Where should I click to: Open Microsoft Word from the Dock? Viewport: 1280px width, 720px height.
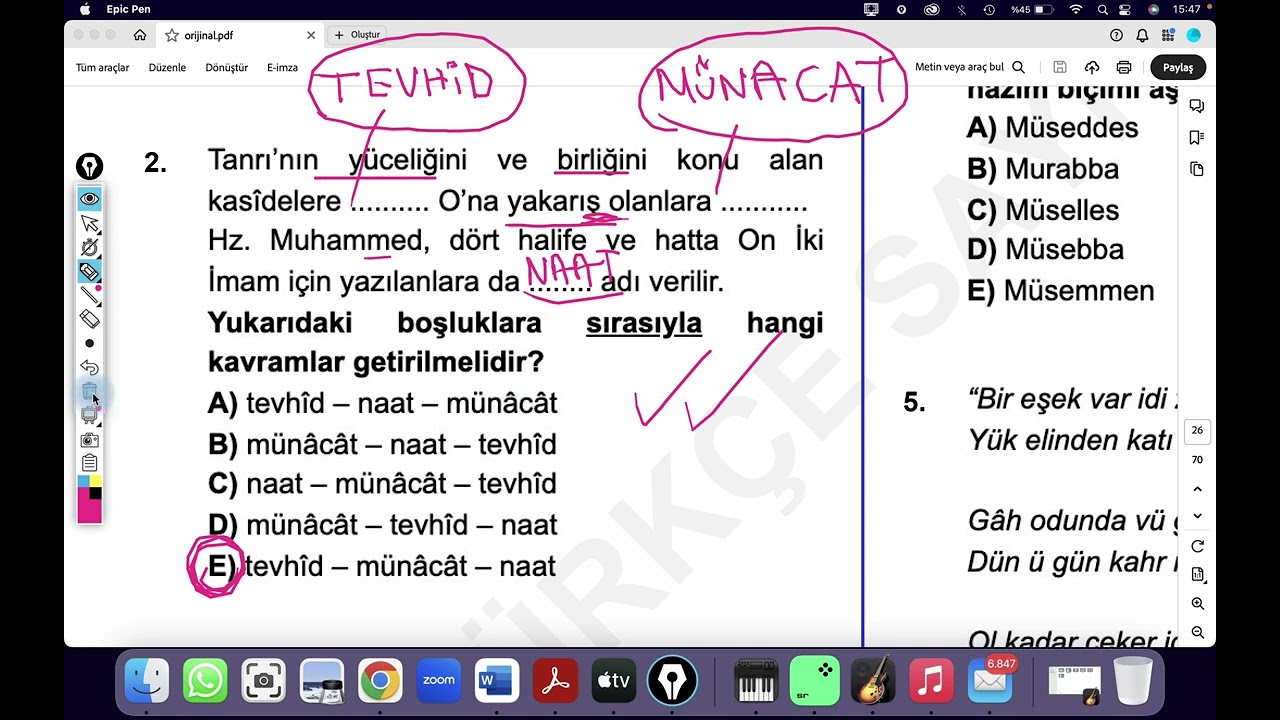coord(496,682)
